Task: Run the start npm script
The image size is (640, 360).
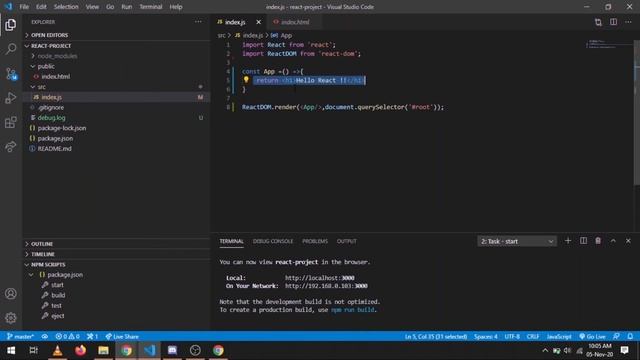Action: pos(116,285)
